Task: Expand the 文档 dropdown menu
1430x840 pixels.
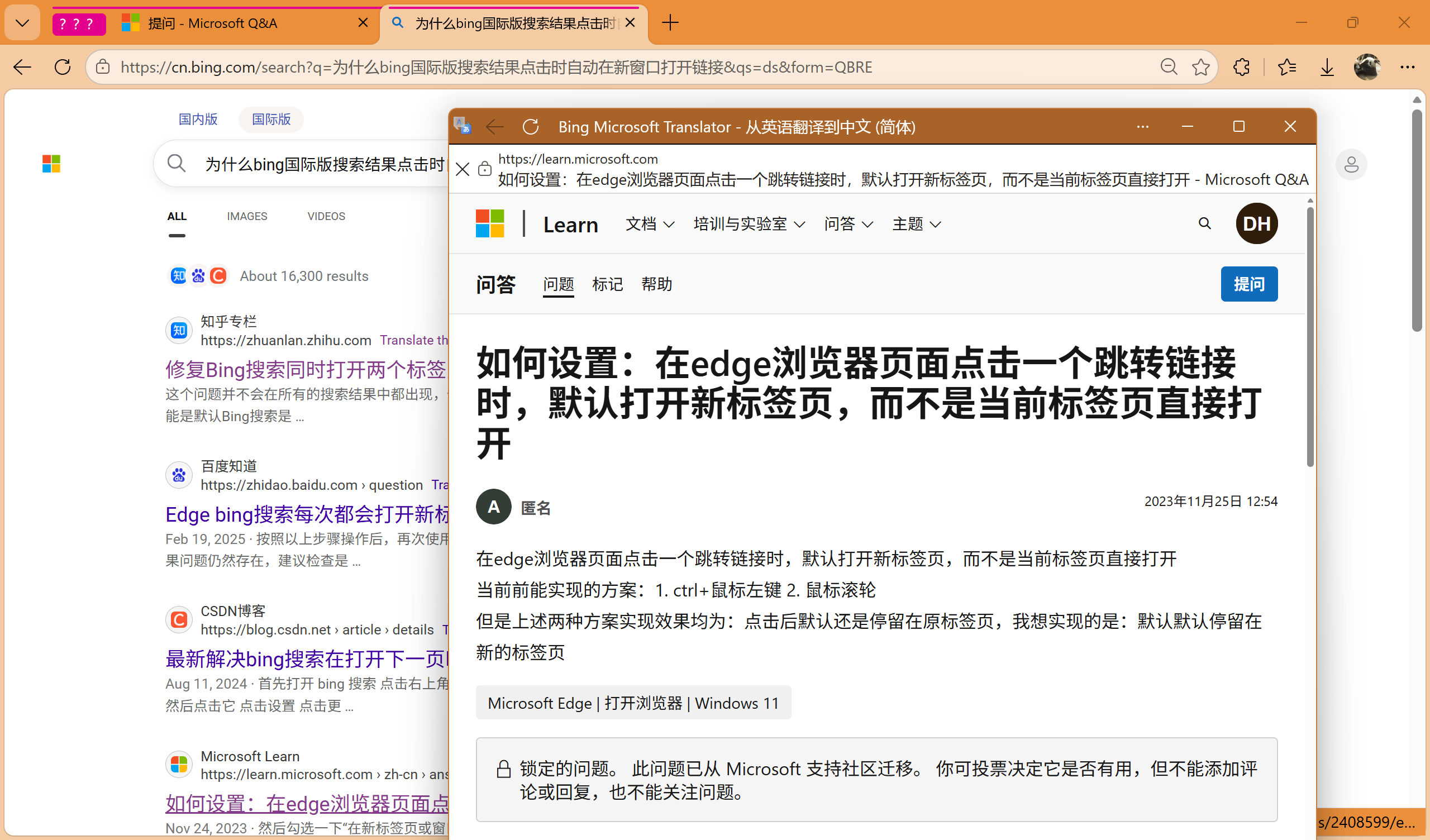Action: 650,224
